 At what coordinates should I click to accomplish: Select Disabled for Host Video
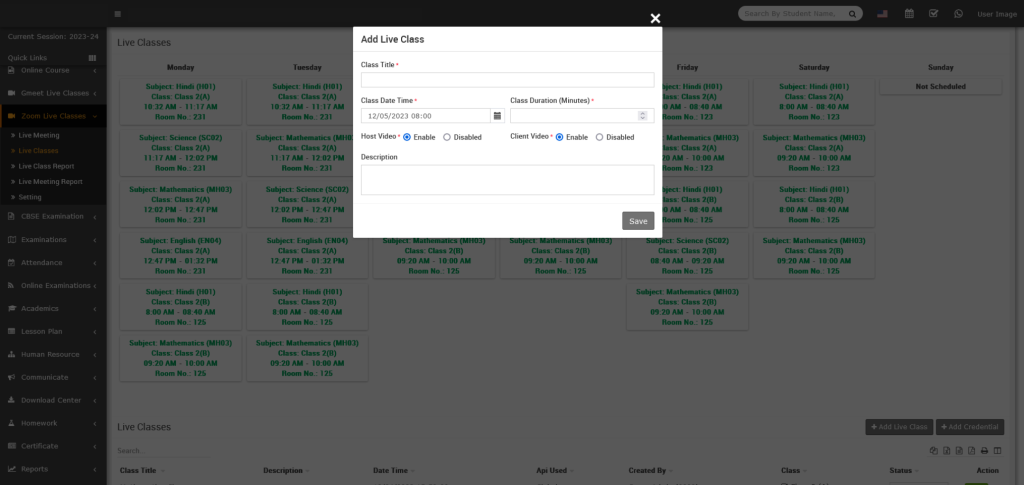click(447, 137)
